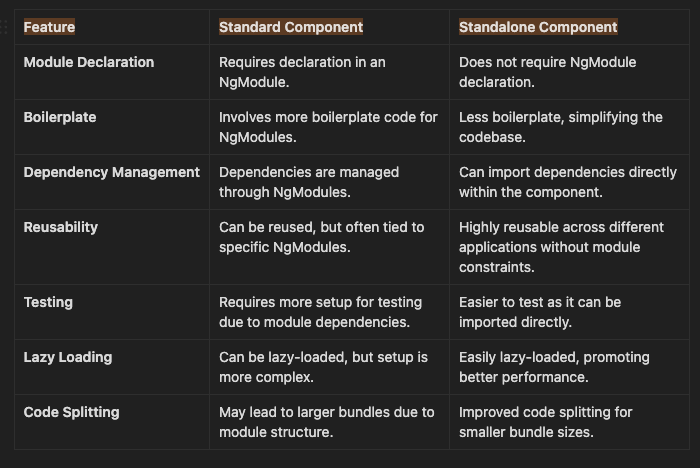This screenshot has width=700, height=468.
Task: Click cell 'Requires declaration in an NgModule'
Action: pos(329,72)
